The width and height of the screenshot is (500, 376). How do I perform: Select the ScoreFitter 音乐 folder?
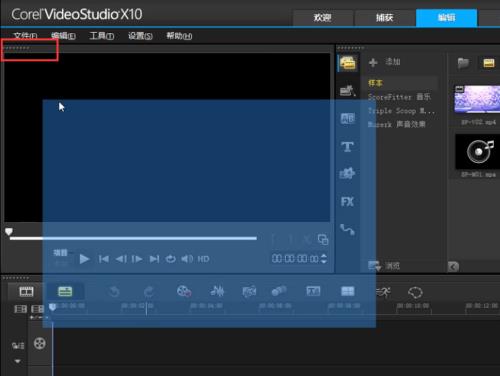click(x=399, y=97)
